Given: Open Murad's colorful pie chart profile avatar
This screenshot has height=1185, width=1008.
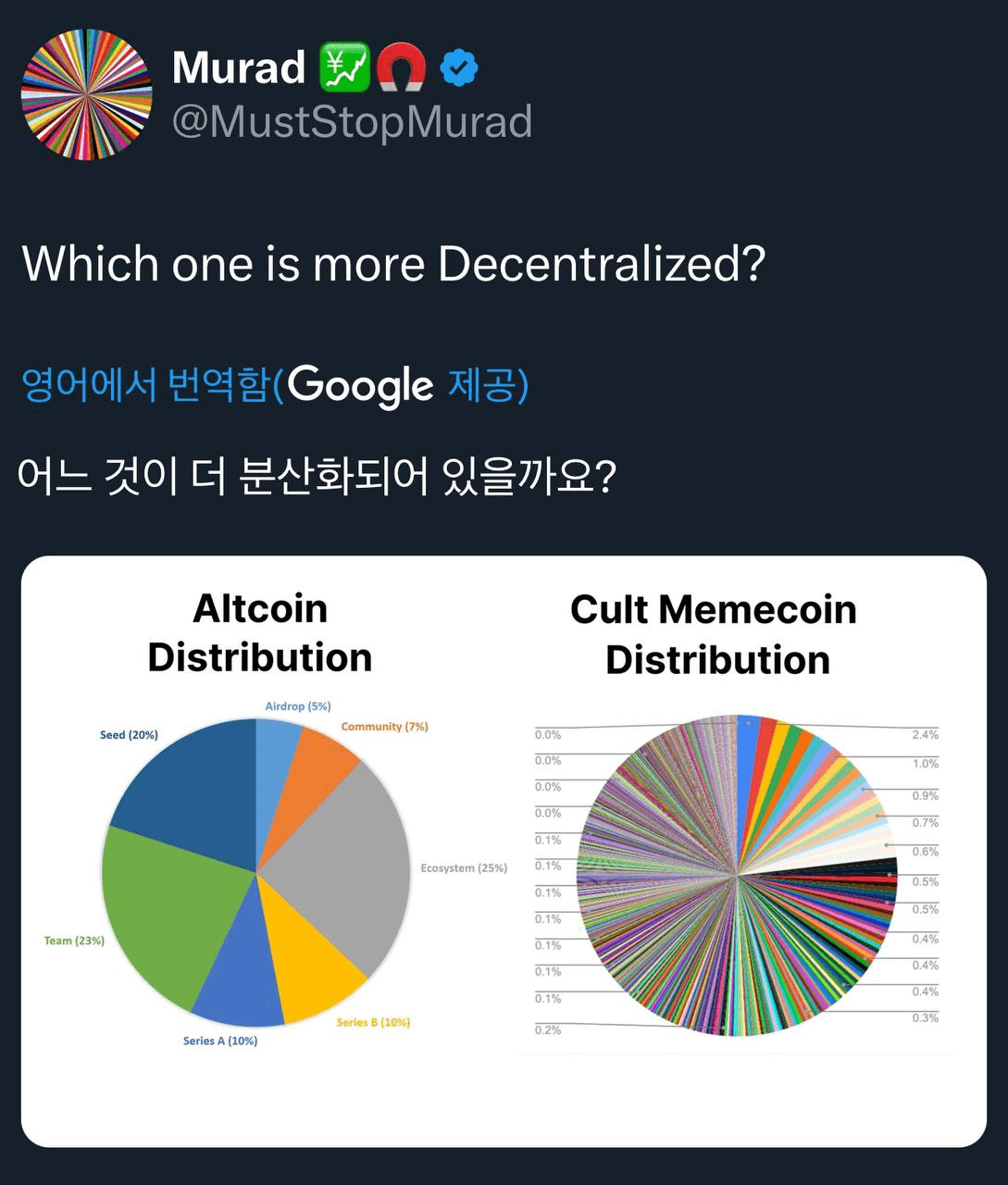Looking at the screenshot, I should pos(86,94).
